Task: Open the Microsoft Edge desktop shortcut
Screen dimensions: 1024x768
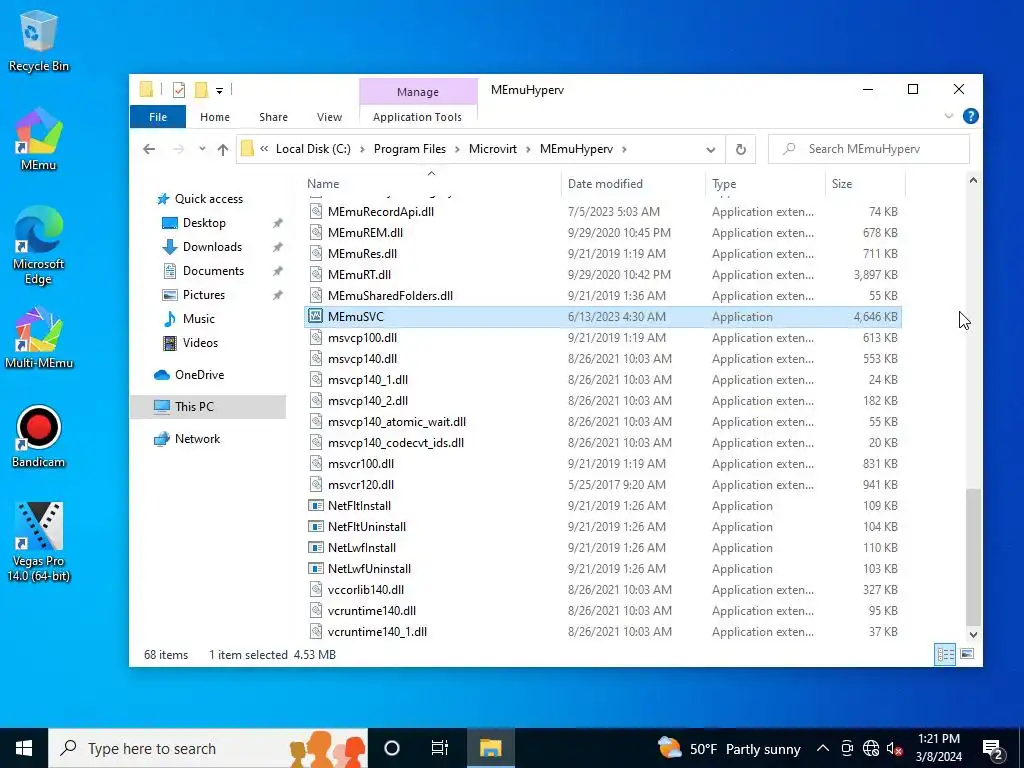Action: [38, 246]
